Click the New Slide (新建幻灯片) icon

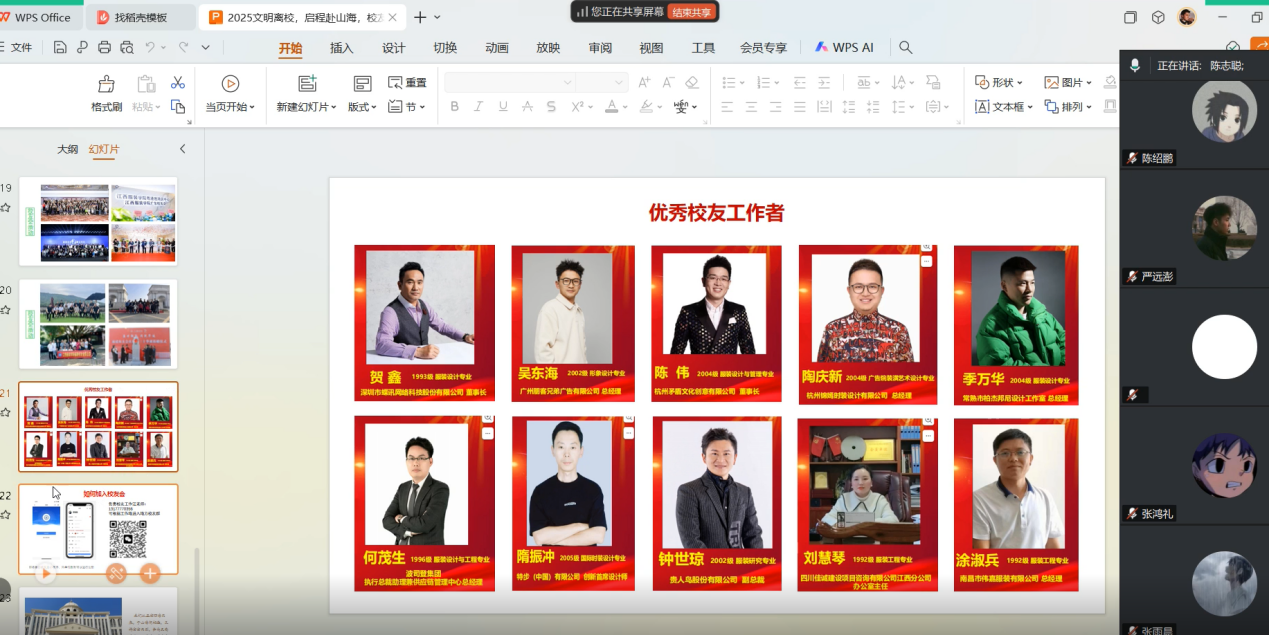pyautogui.click(x=308, y=84)
